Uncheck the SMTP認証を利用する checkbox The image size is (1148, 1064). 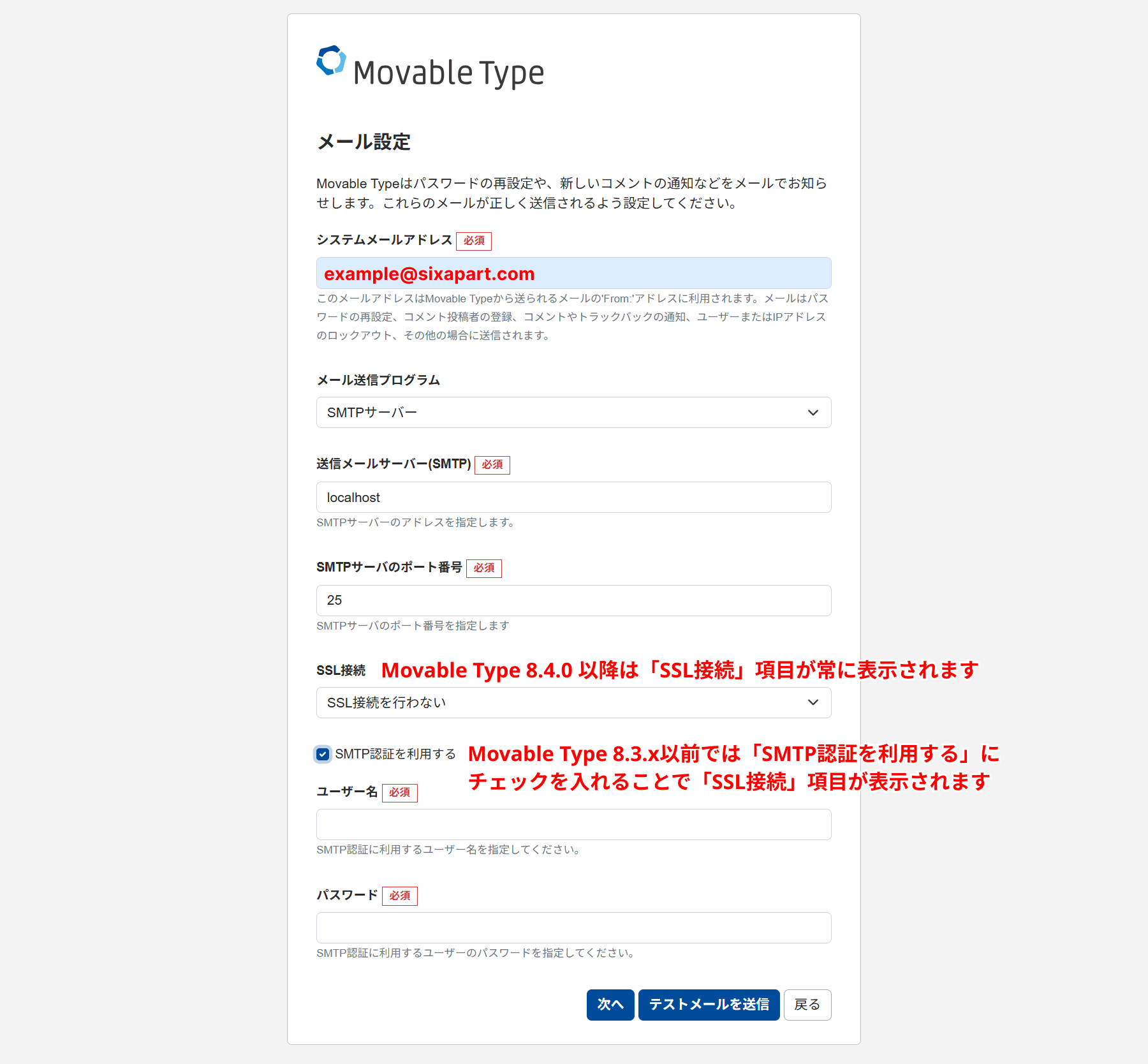tap(323, 755)
